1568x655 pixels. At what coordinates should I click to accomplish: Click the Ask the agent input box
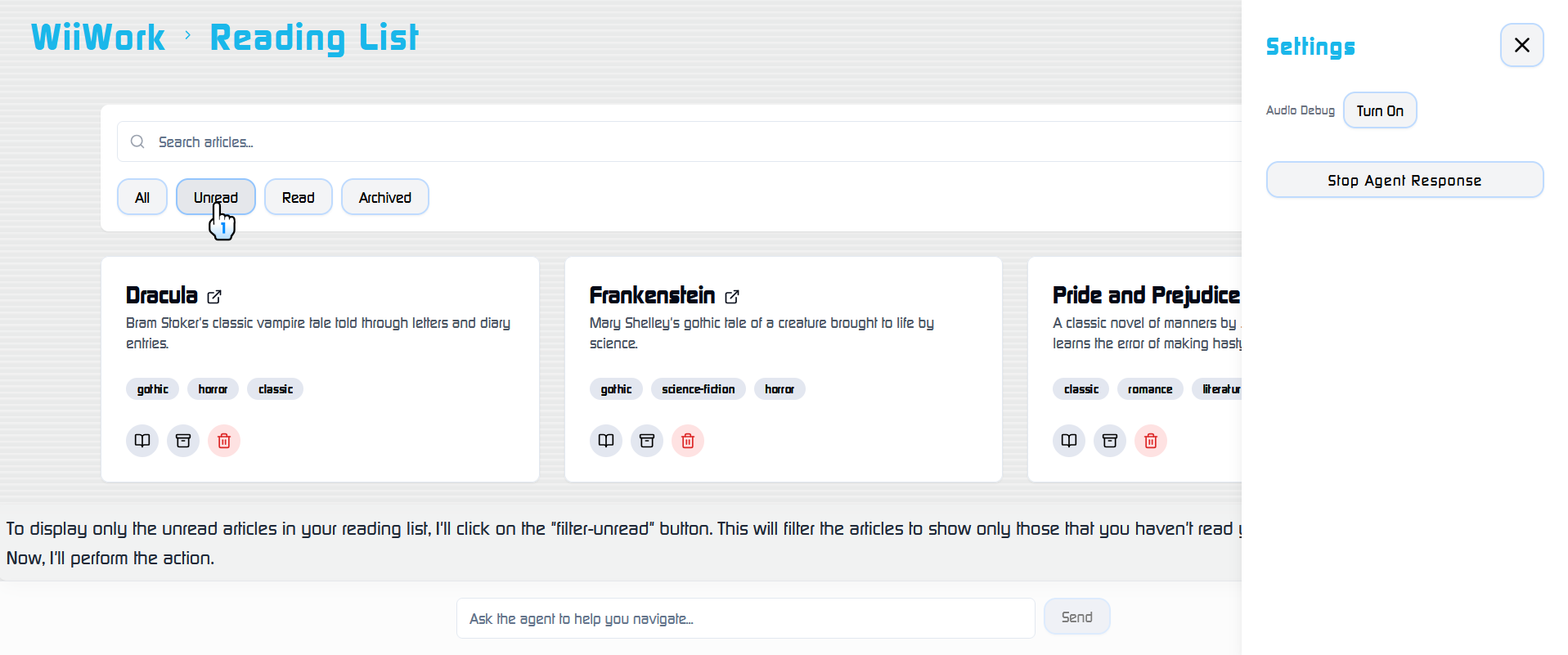pos(746,618)
